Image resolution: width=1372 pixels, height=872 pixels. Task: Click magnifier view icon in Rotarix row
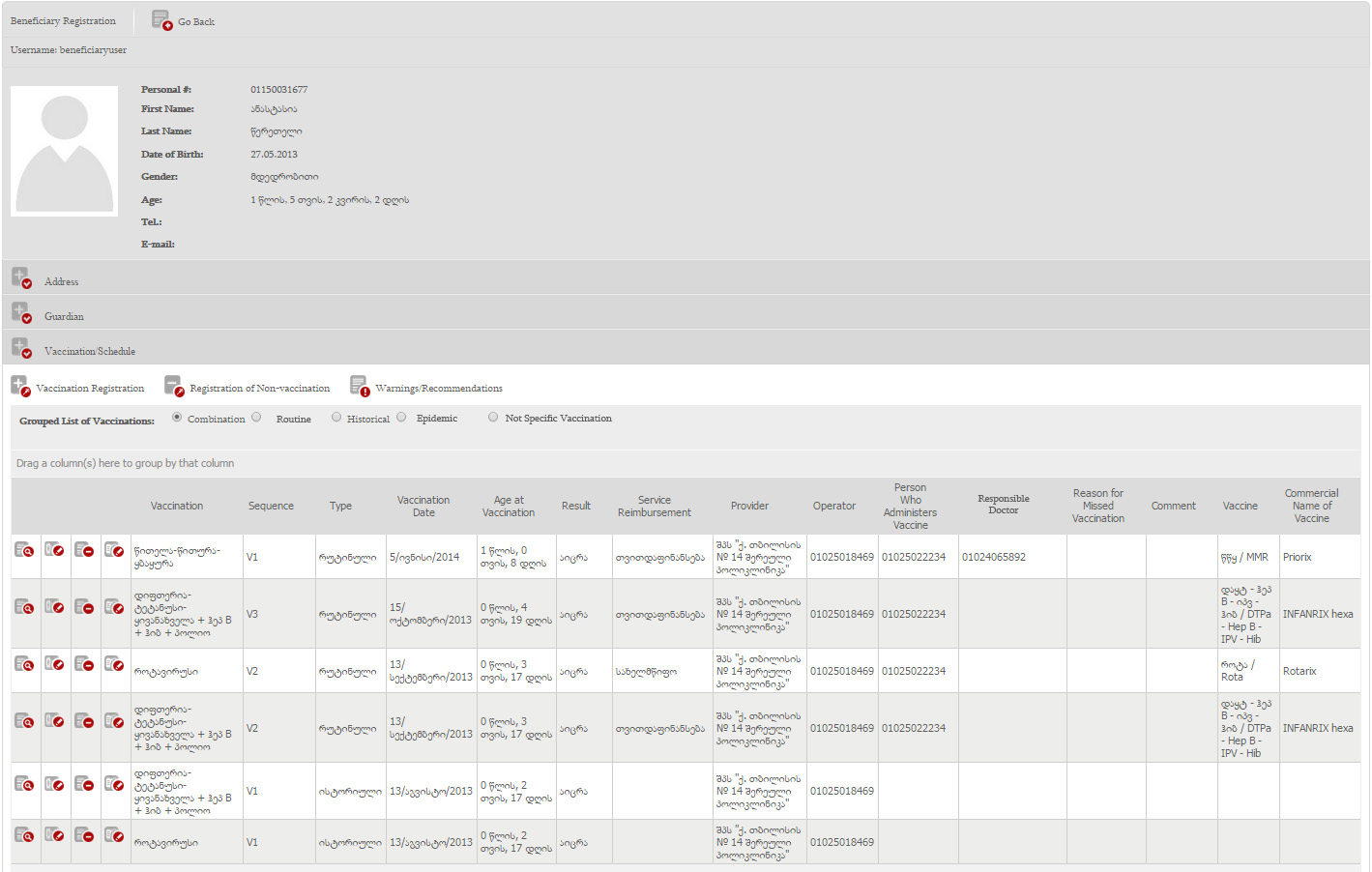click(25, 664)
